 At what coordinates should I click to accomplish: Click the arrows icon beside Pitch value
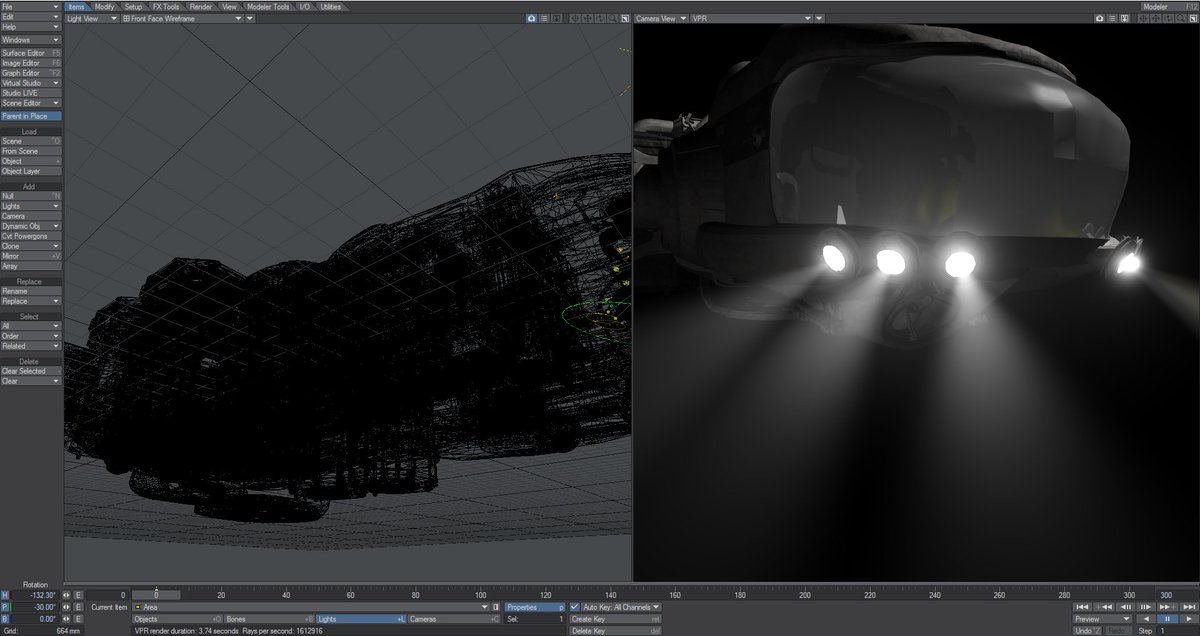click(x=66, y=607)
